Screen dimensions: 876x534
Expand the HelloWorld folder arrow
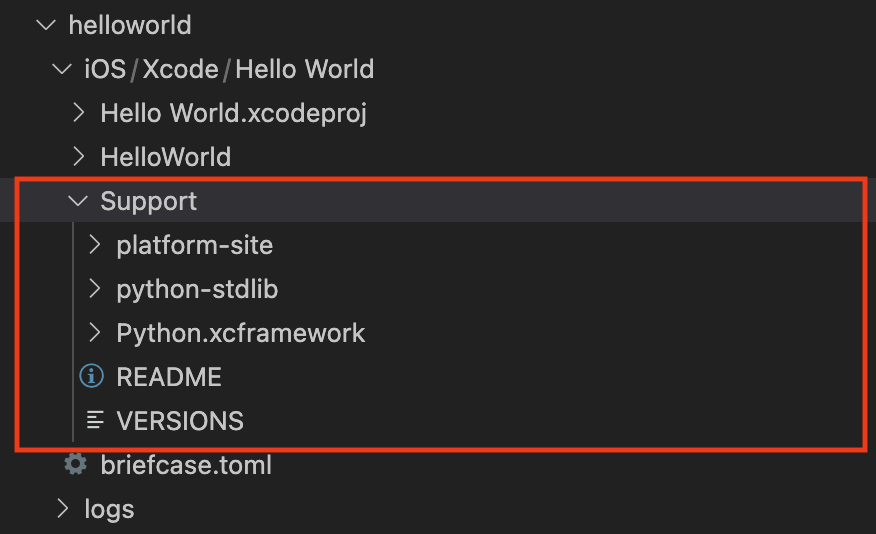(79, 157)
